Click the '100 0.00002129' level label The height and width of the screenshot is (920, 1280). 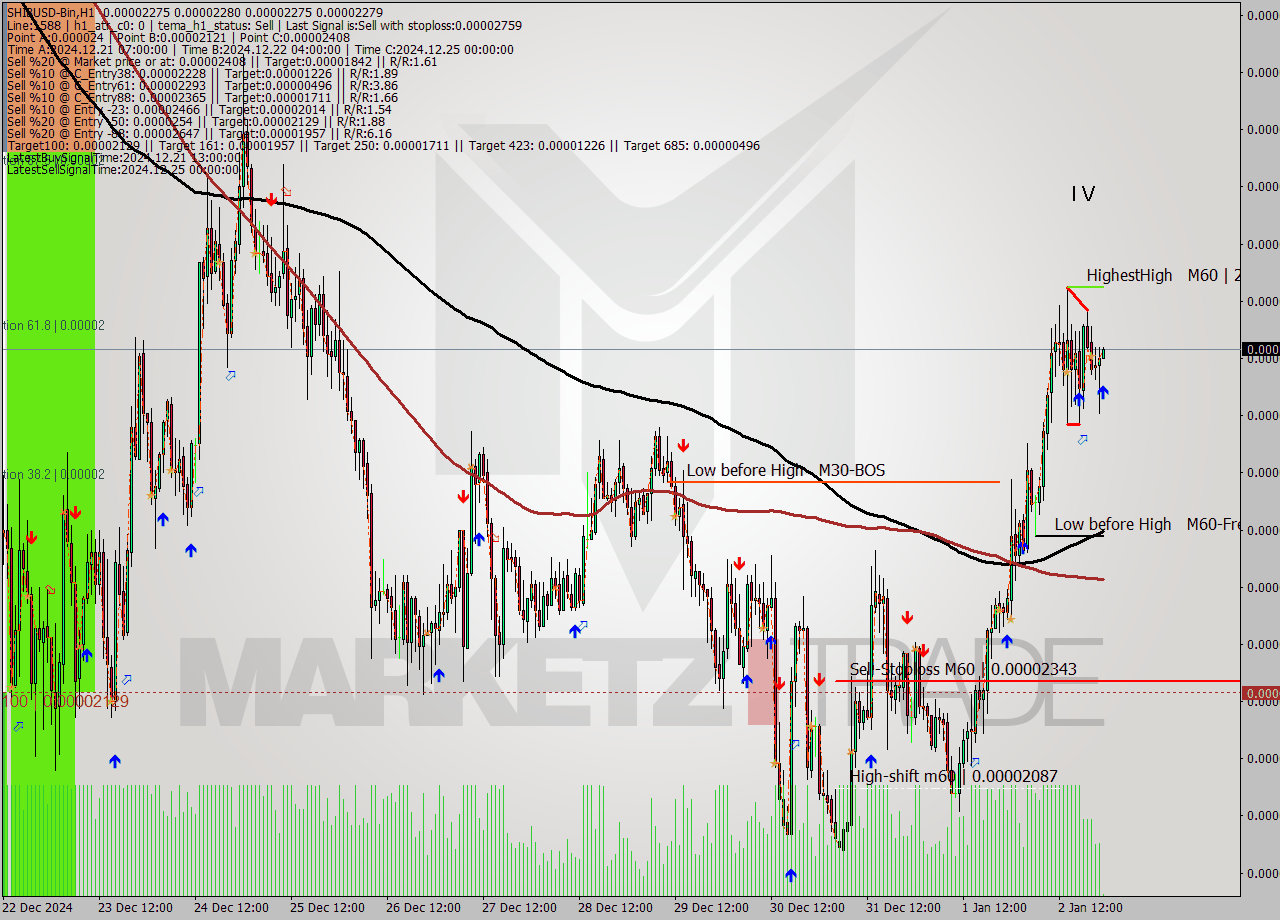click(66, 701)
